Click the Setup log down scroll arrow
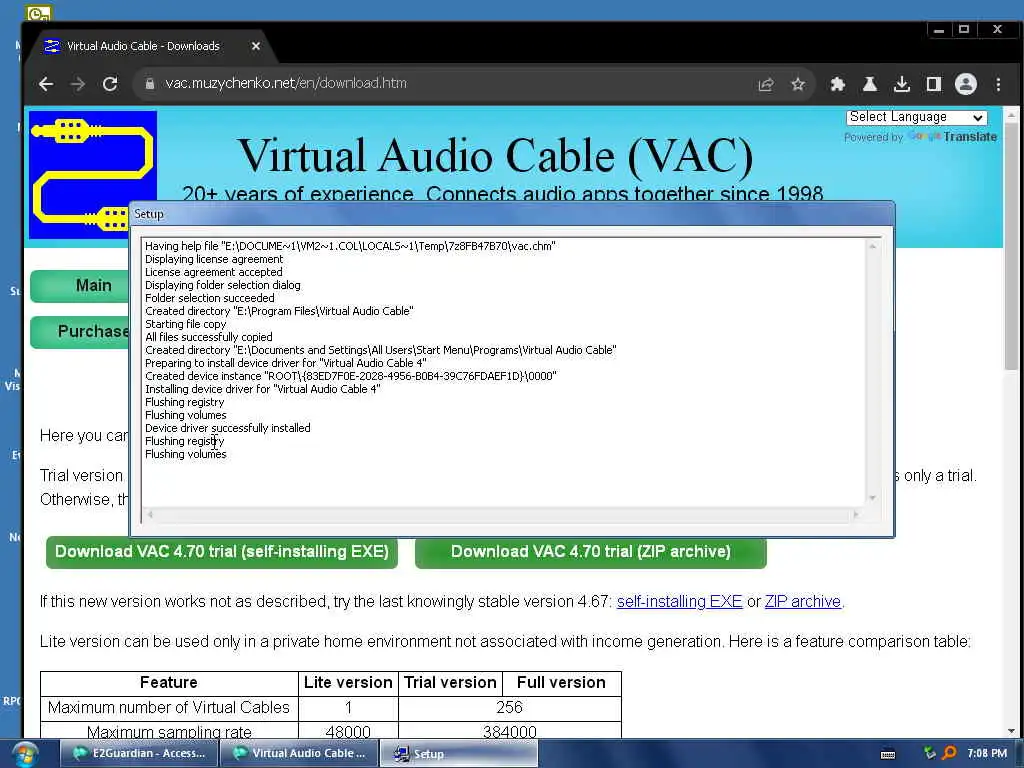The height and width of the screenshot is (768, 1024). tap(872, 498)
